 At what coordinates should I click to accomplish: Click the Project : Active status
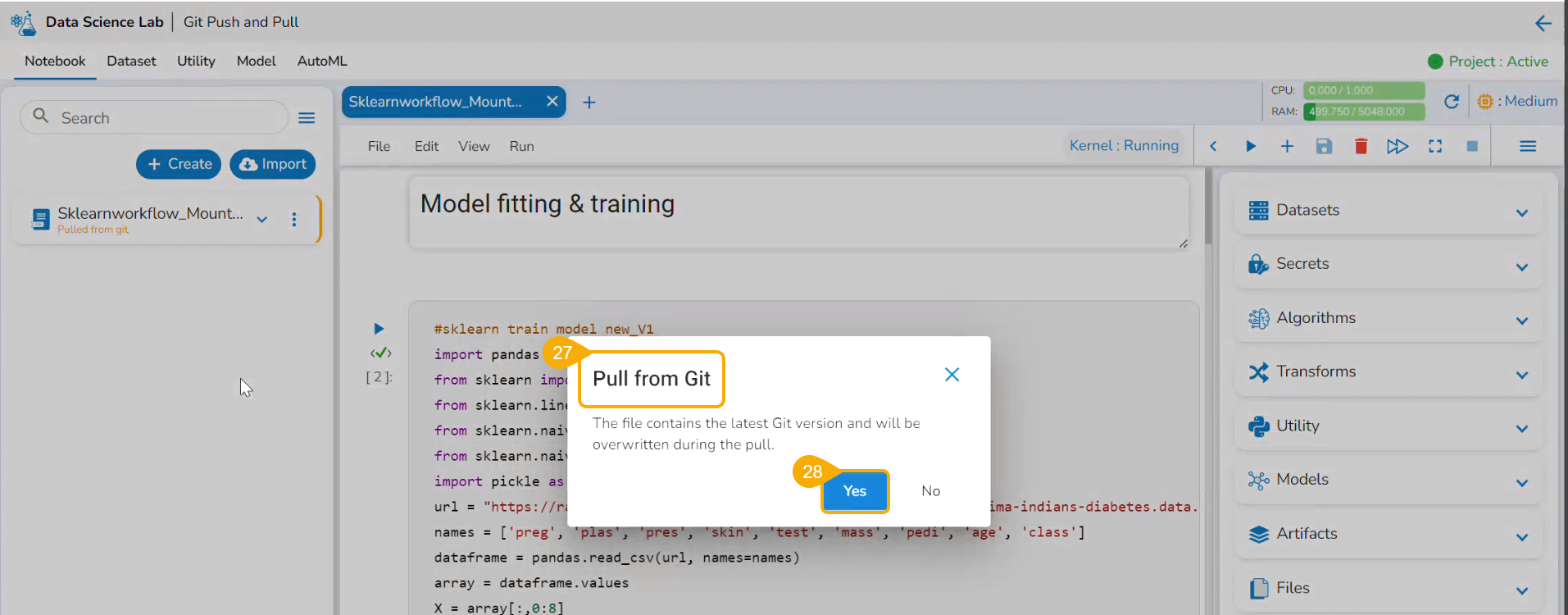(x=1488, y=61)
